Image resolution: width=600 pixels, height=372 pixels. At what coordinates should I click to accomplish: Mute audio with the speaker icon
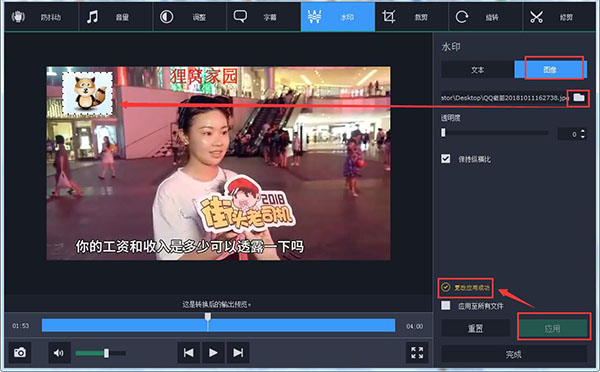59,352
